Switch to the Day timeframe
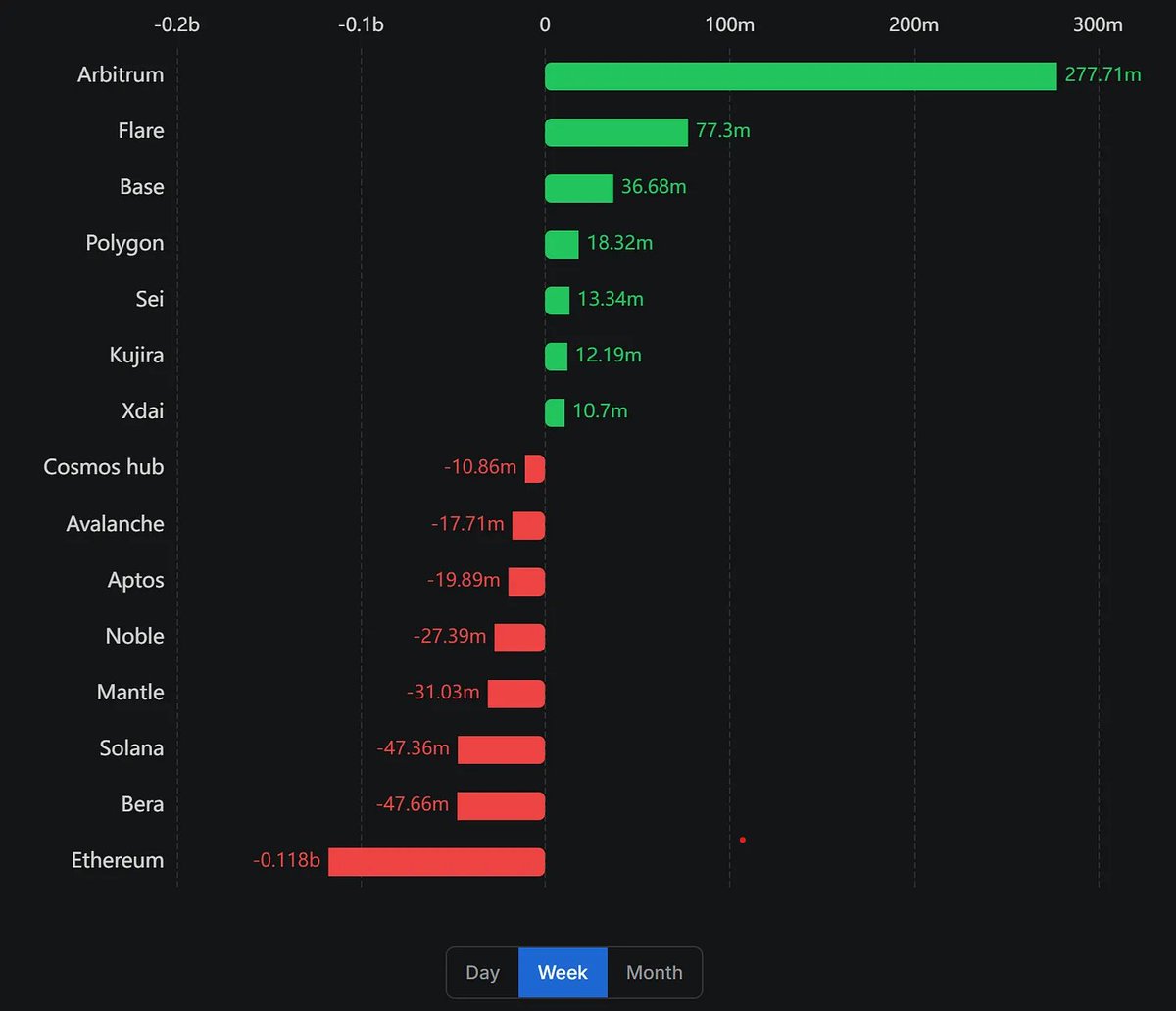This screenshot has width=1176, height=1011. coord(482,973)
